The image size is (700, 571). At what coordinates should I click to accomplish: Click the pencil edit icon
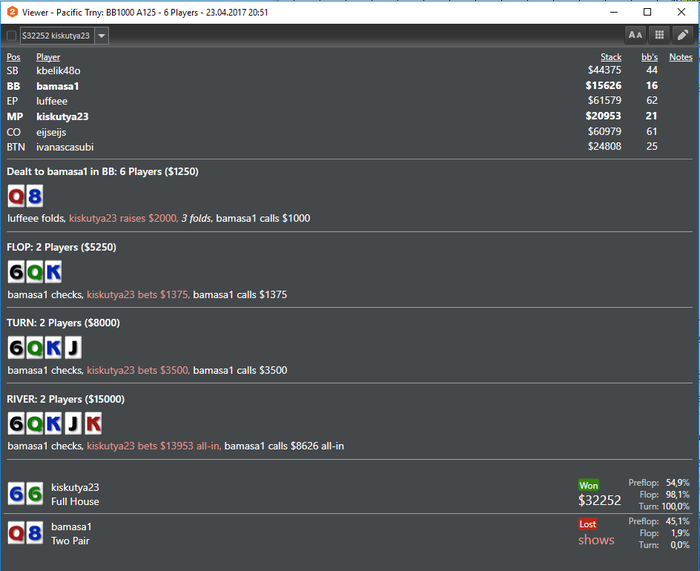click(683, 35)
